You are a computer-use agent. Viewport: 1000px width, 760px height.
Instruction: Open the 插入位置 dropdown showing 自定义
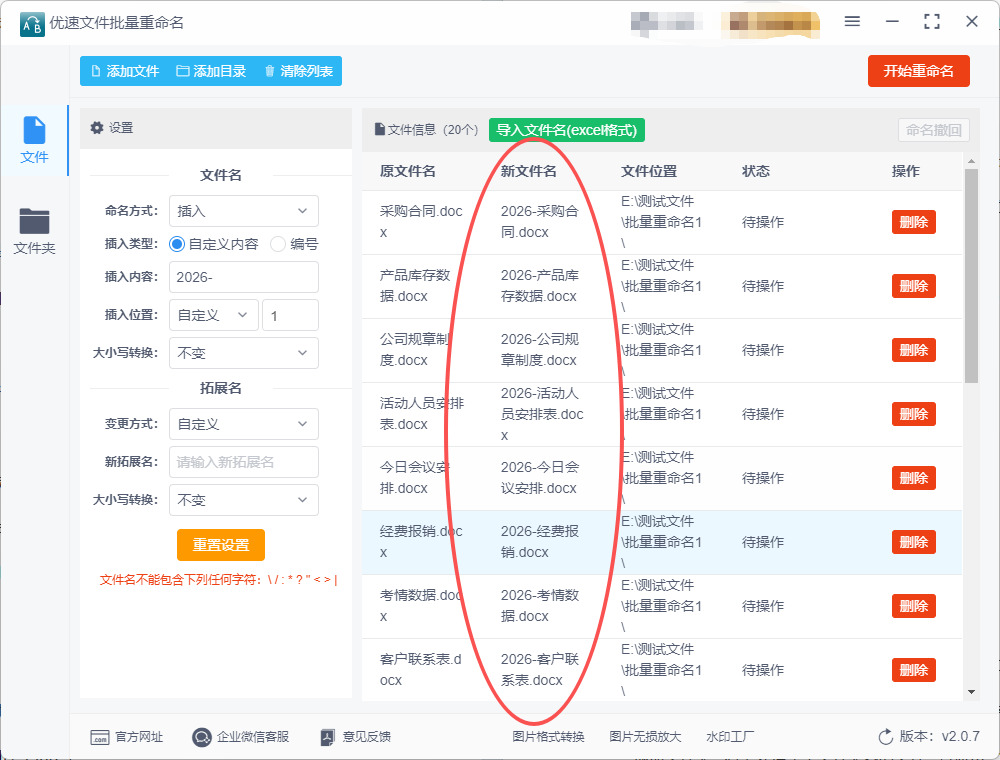(213, 315)
